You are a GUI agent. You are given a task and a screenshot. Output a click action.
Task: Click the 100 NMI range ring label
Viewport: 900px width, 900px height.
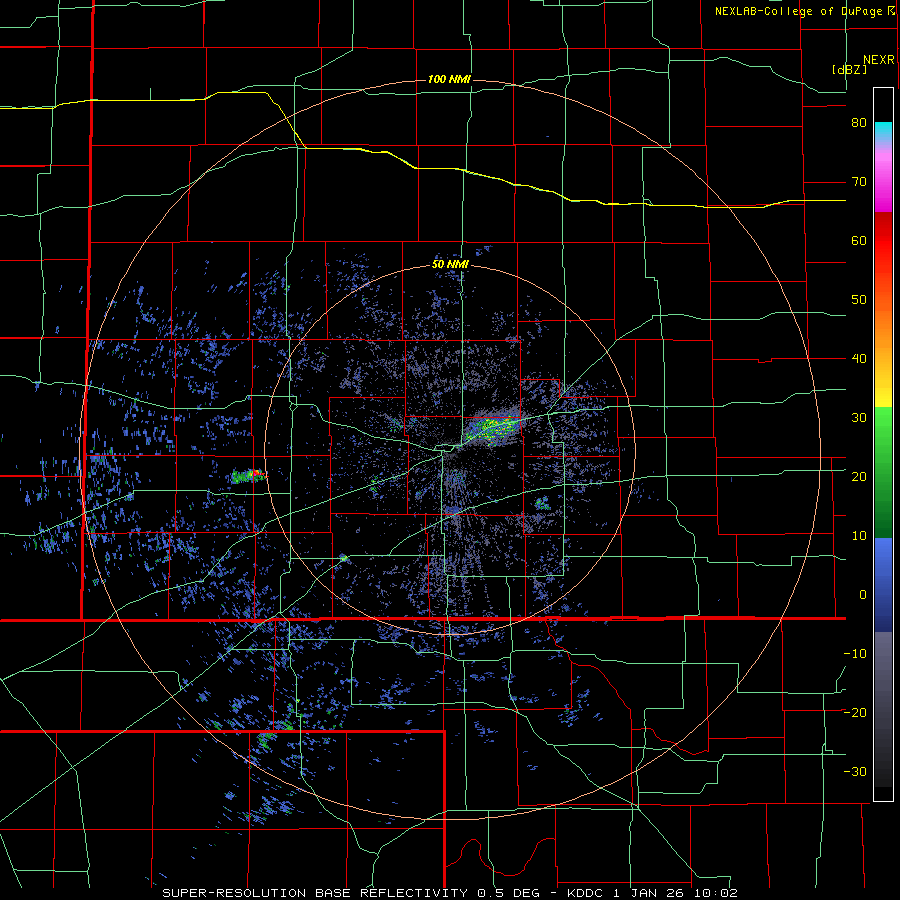coord(449,79)
